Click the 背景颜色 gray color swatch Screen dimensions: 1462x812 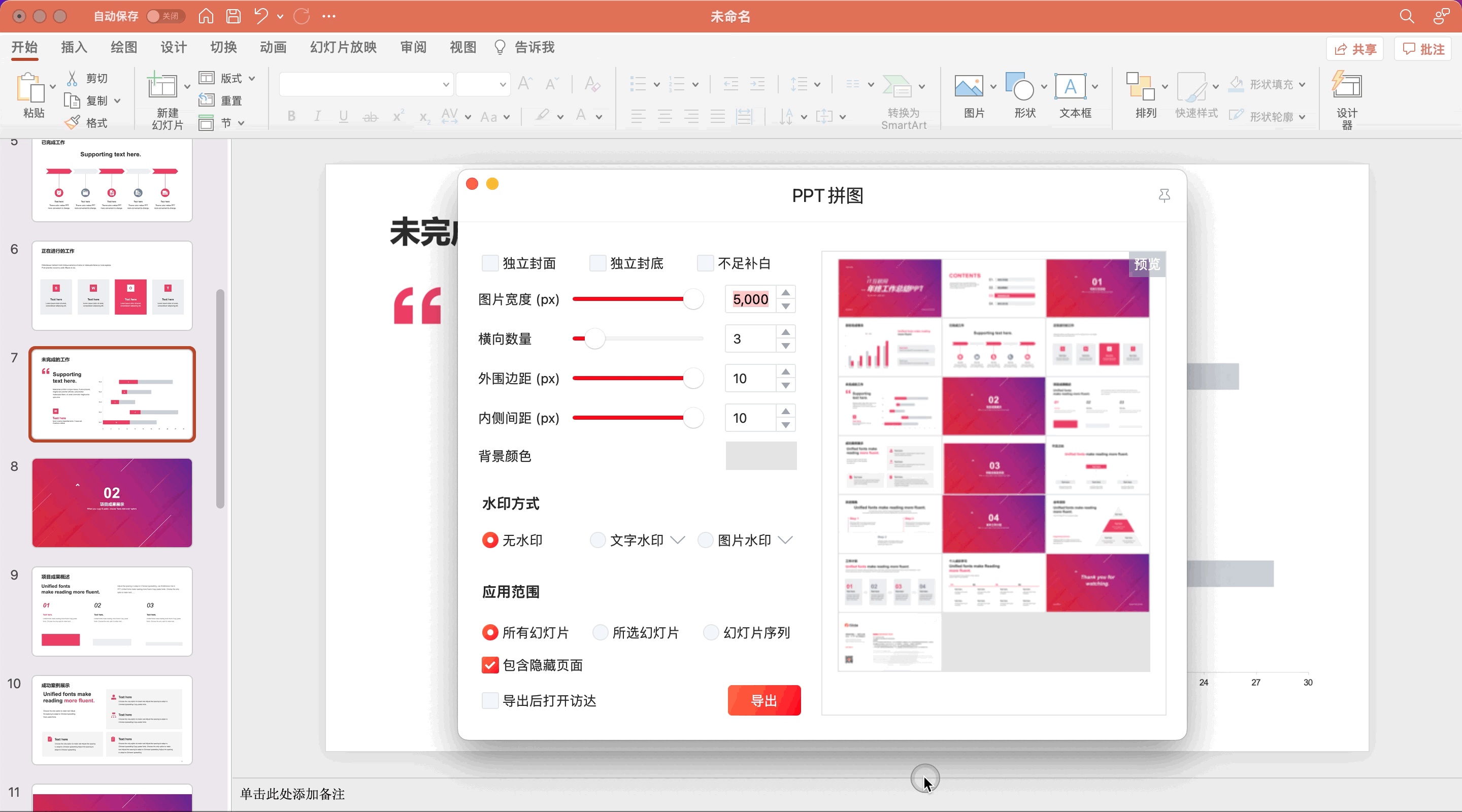(x=760, y=456)
